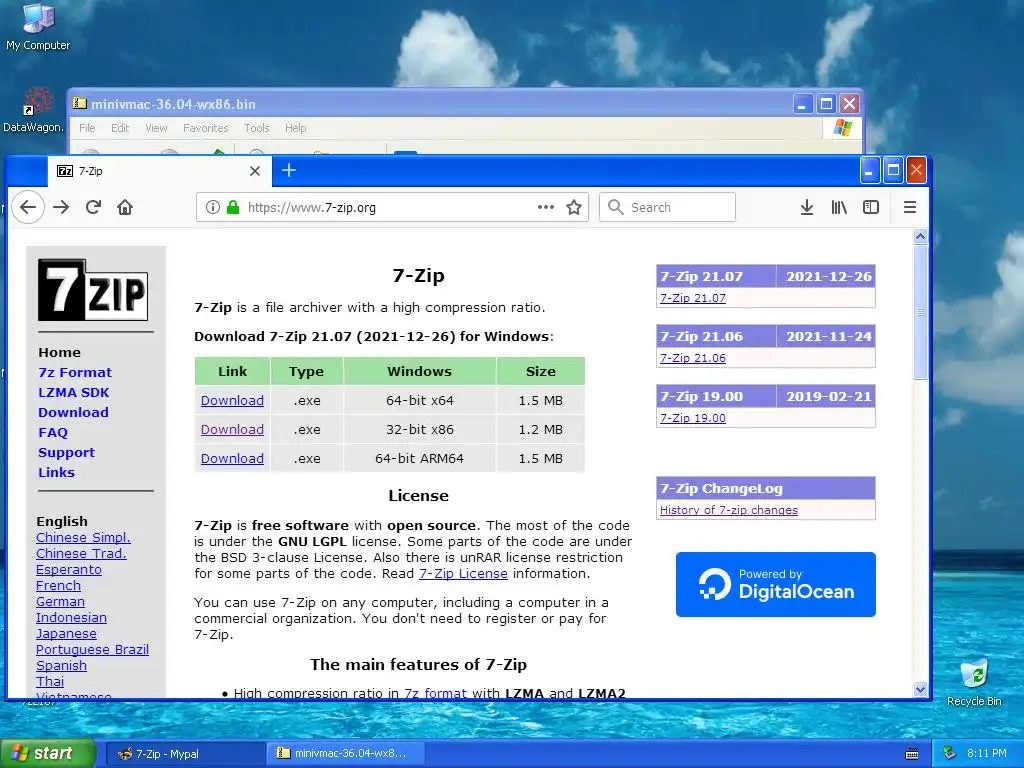Switch language to German
This screenshot has height=768, width=1024.
pyautogui.click(x=60, y=601)
